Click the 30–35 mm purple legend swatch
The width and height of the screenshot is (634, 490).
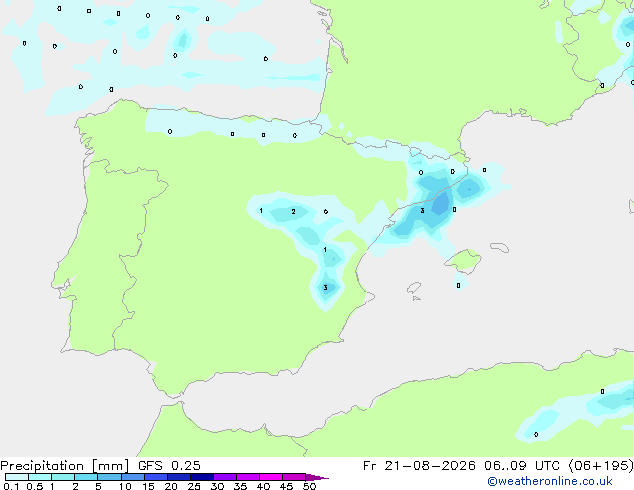pyautogui.click(x=225, y=477)
